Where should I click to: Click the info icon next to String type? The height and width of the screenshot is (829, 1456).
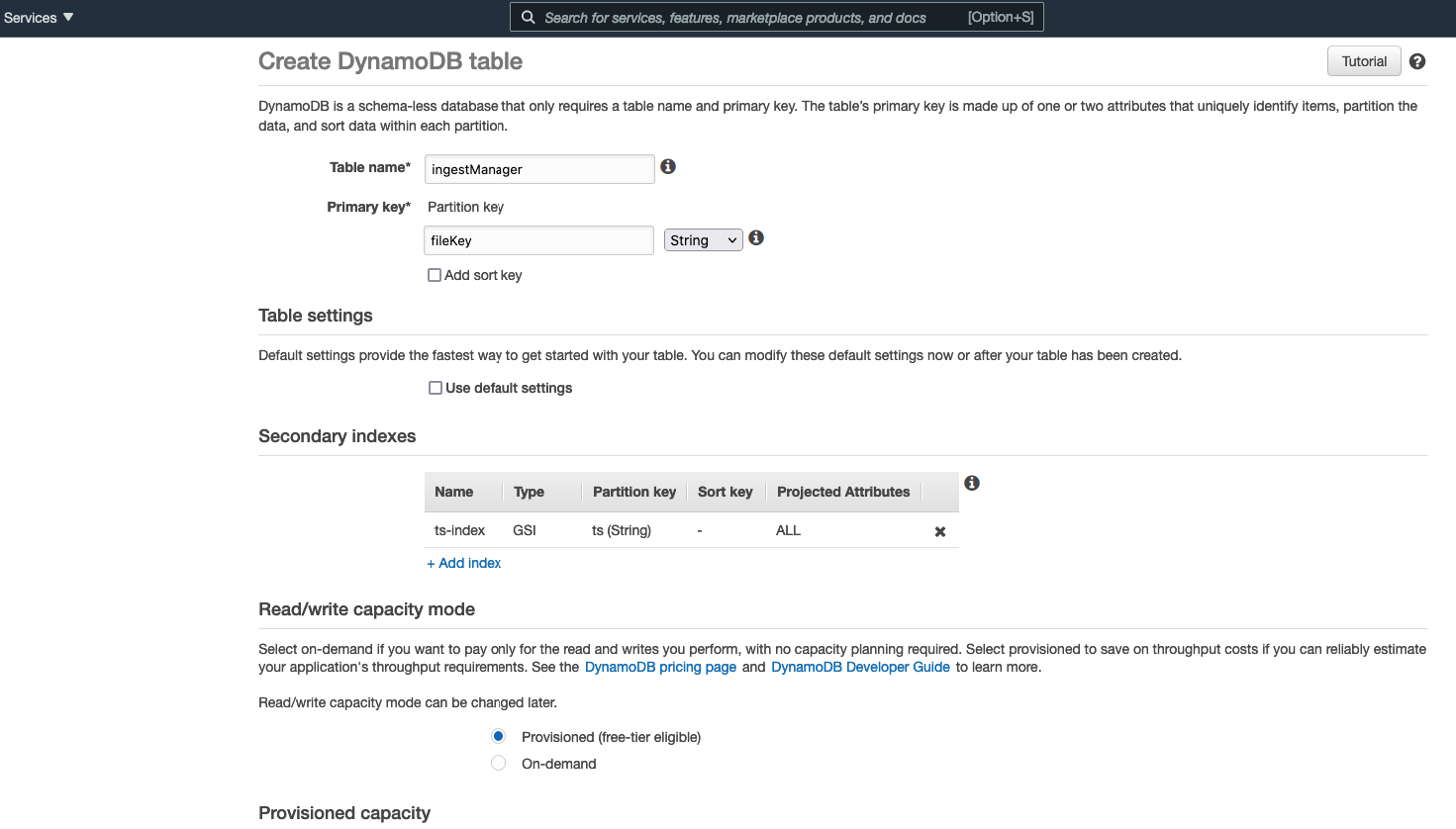756,238
